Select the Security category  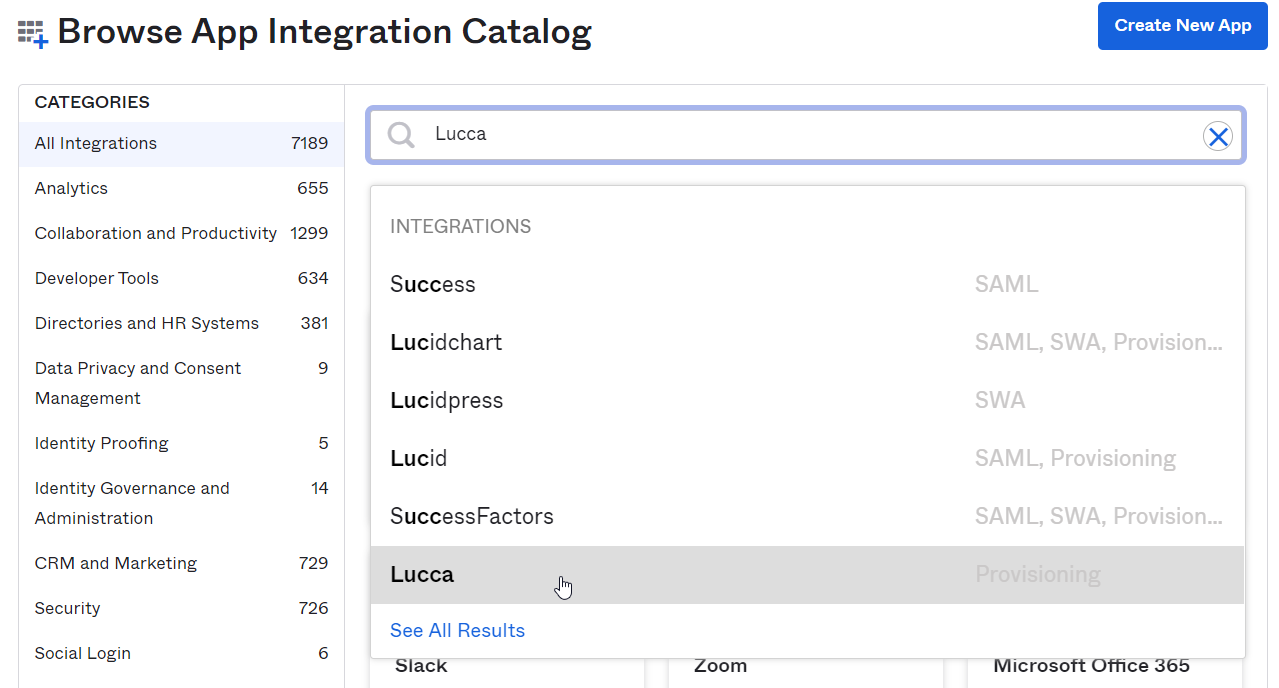[x=181, y=609]
